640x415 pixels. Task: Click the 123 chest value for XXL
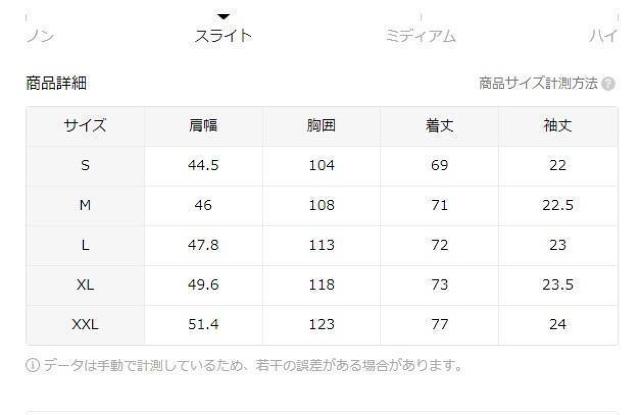coord(323,325)
